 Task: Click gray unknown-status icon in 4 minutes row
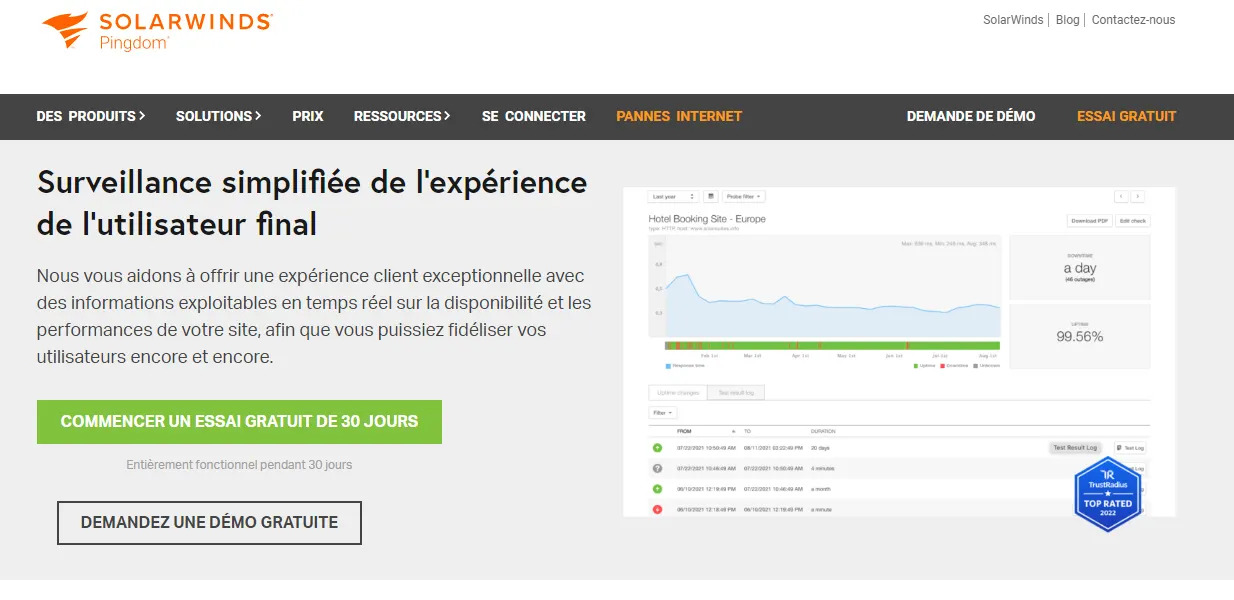(657, 468)
